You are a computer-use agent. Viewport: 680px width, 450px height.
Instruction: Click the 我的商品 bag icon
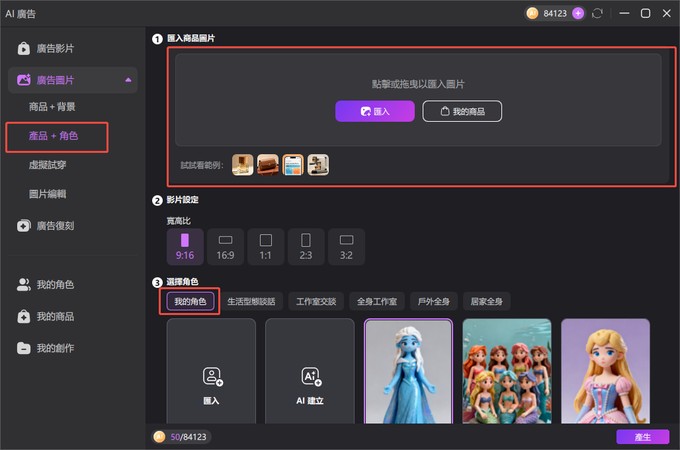pyautogui.click(x=23, y=316)
